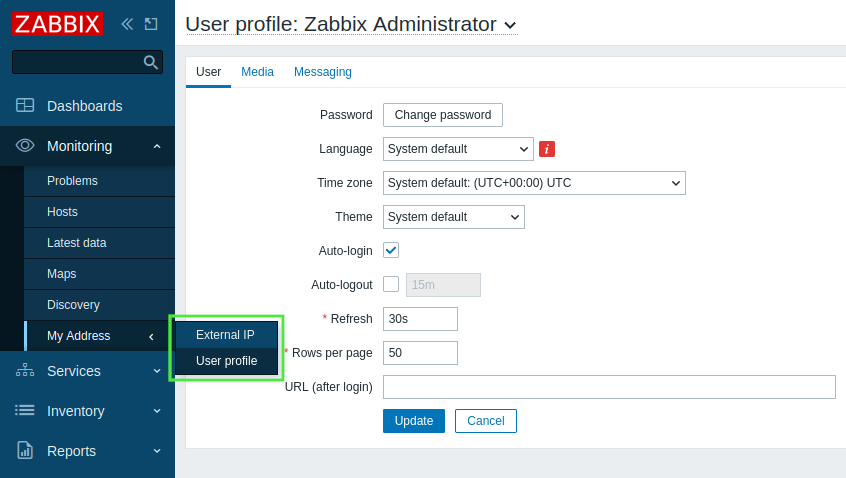Click the Password label text

click(x=346, y=115)
